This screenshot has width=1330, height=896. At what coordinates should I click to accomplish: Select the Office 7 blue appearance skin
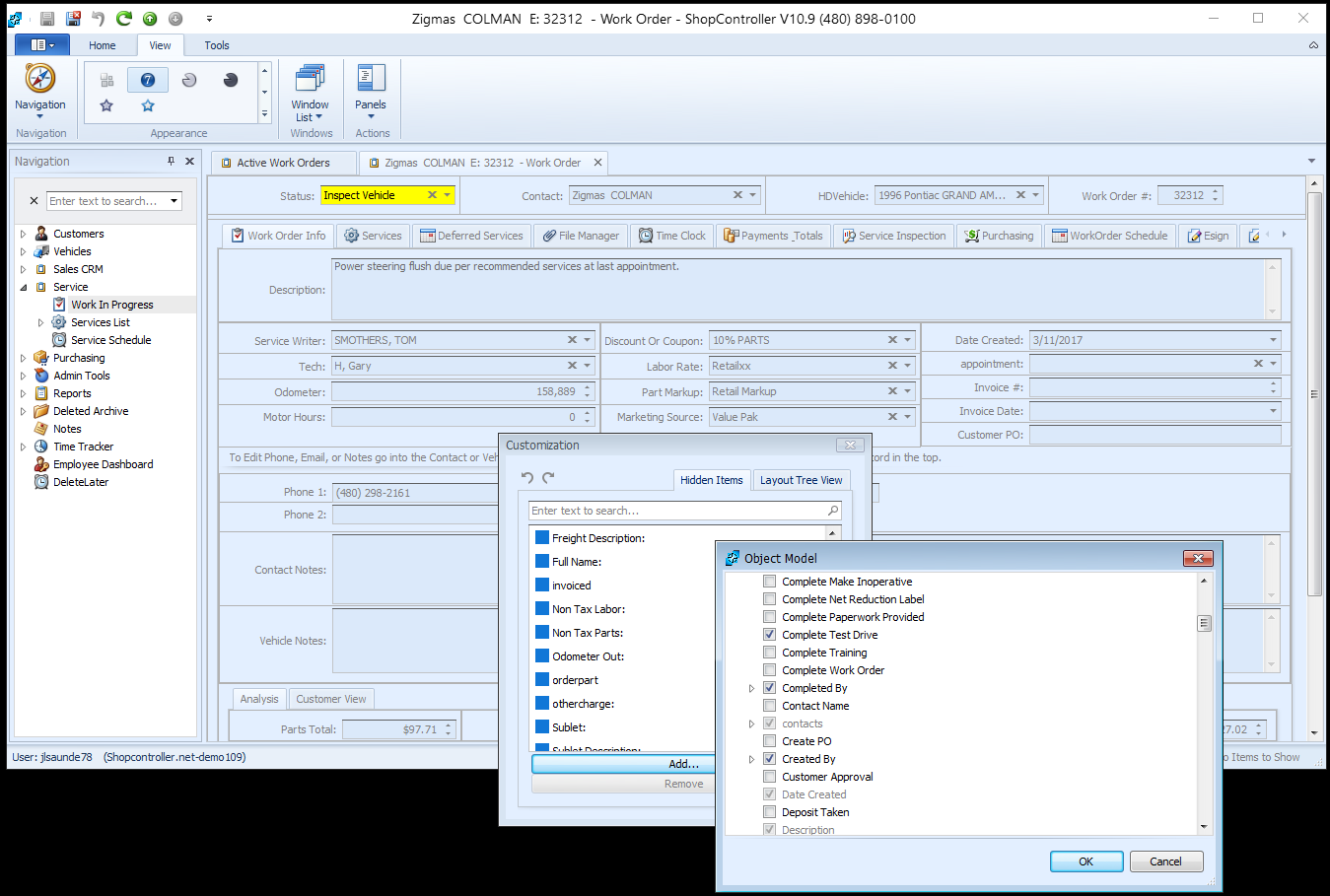click(148, 80)
